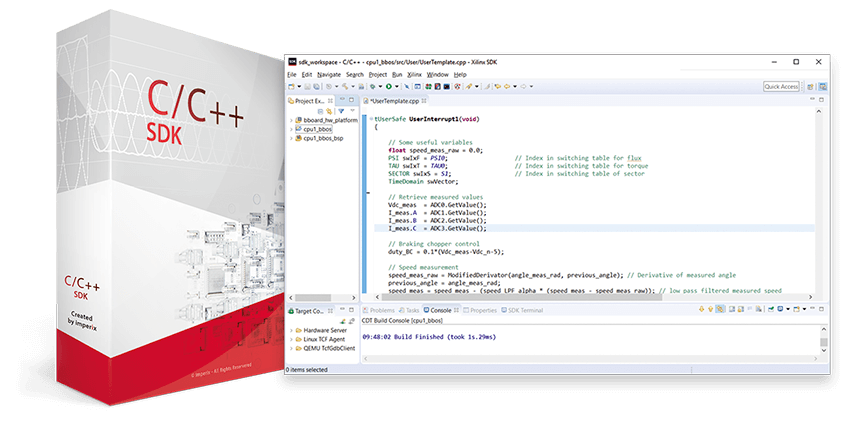Toggle Link with Editor in Project Explorer
Screen dimensions: 850x425
(x=330, y=110)
